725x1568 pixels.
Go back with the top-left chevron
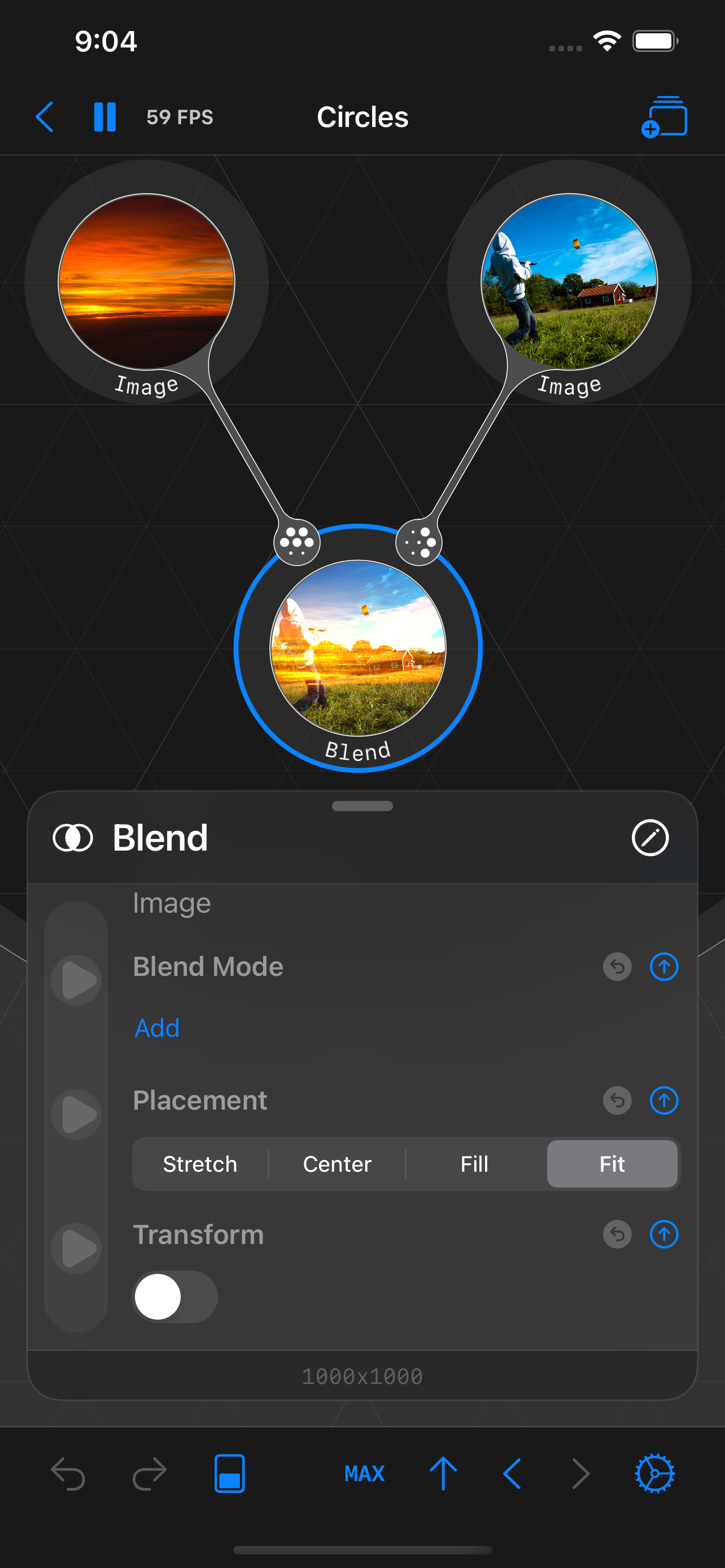tap(45, 117)
